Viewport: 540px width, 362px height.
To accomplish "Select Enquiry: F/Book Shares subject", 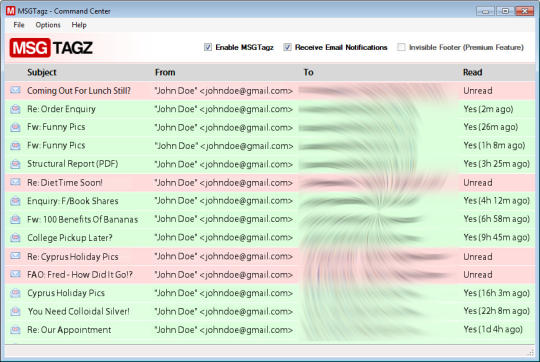I will pyautogui.click(x=73, y=201).
